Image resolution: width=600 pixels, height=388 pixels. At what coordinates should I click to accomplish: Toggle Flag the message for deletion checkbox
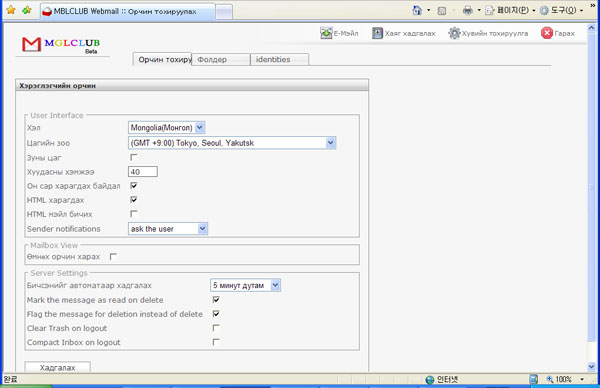[x=216, y=313]
